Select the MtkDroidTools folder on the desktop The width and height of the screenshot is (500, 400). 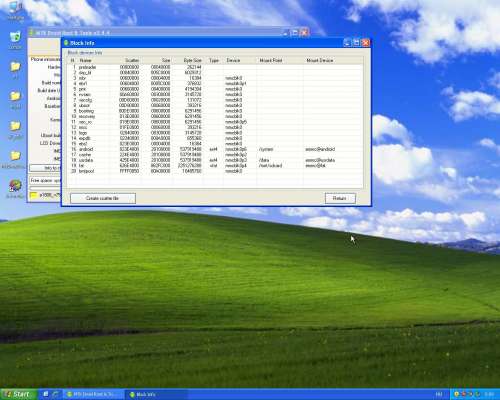tap(14, 159)
